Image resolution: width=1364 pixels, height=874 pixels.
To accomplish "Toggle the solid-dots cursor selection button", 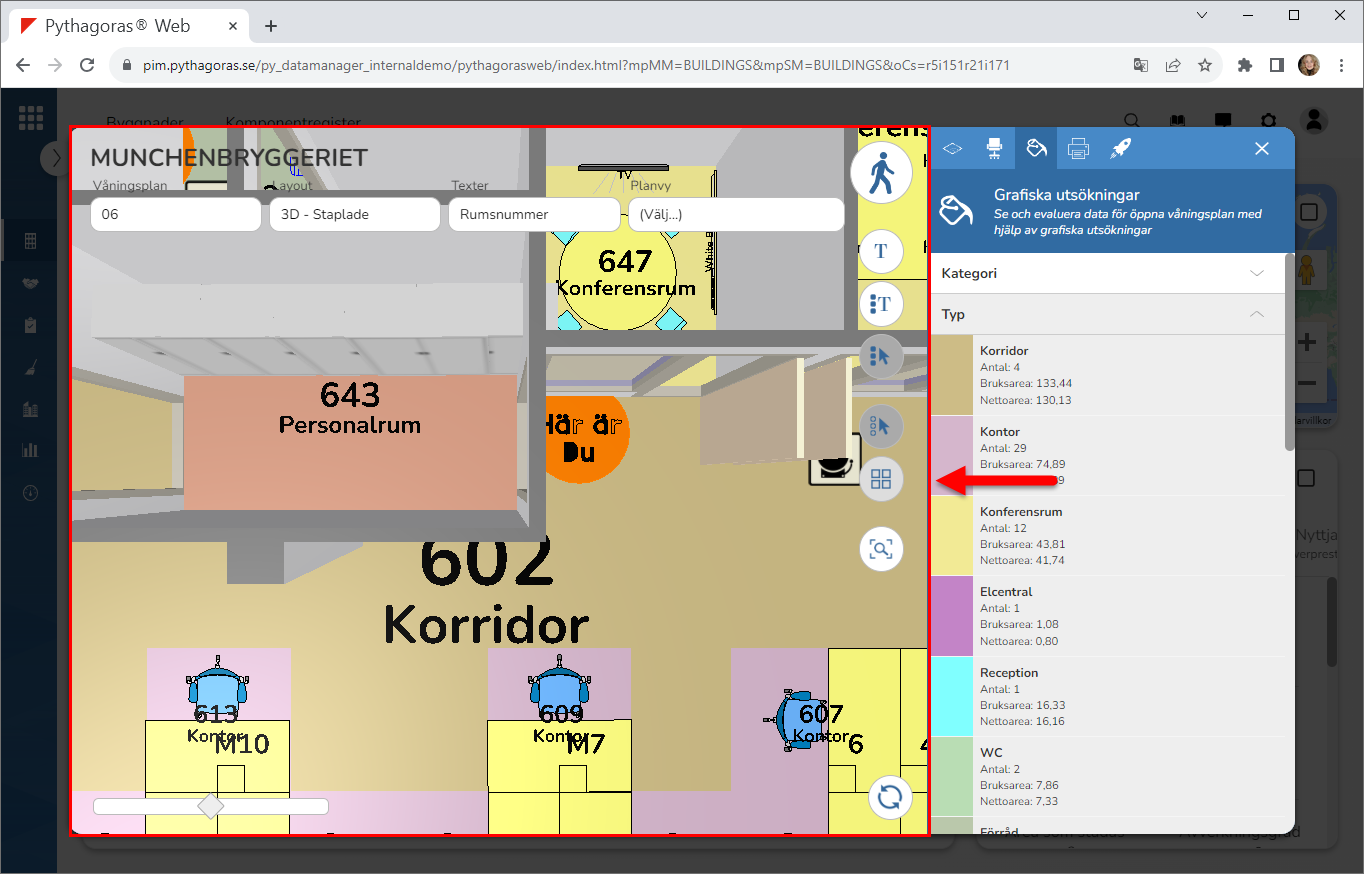I will 881,355.
